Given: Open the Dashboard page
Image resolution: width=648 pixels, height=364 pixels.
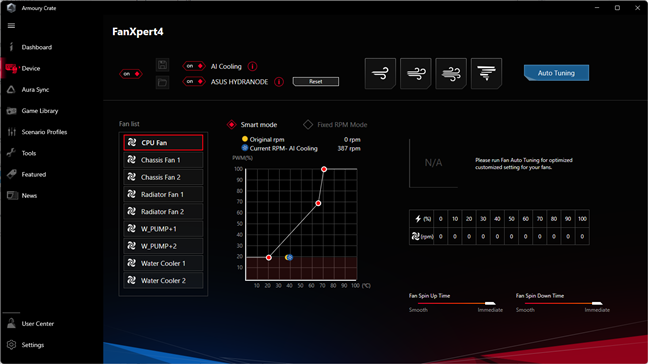Looking at the screenshot, I should (x=37, y=47).
